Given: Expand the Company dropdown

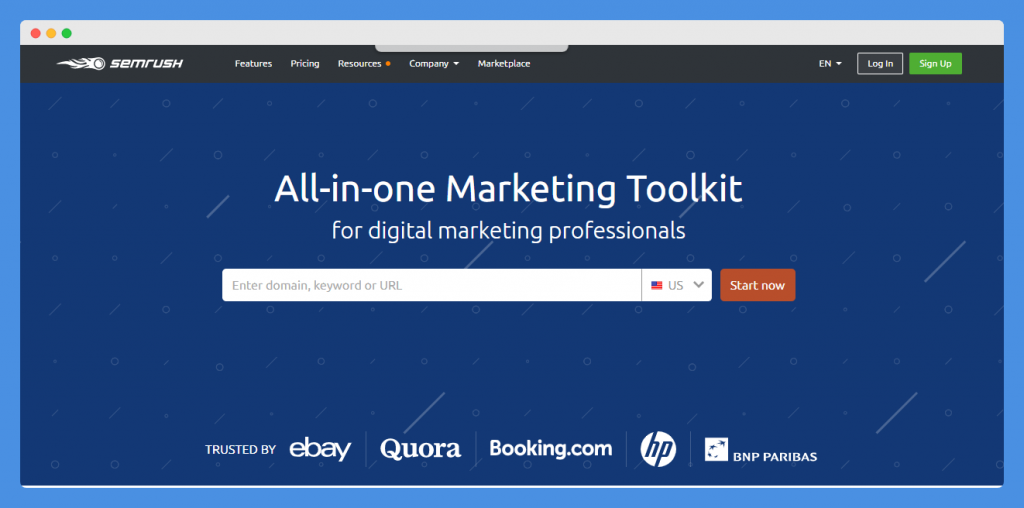Looking at the screenshot, I should click(434, 63).
